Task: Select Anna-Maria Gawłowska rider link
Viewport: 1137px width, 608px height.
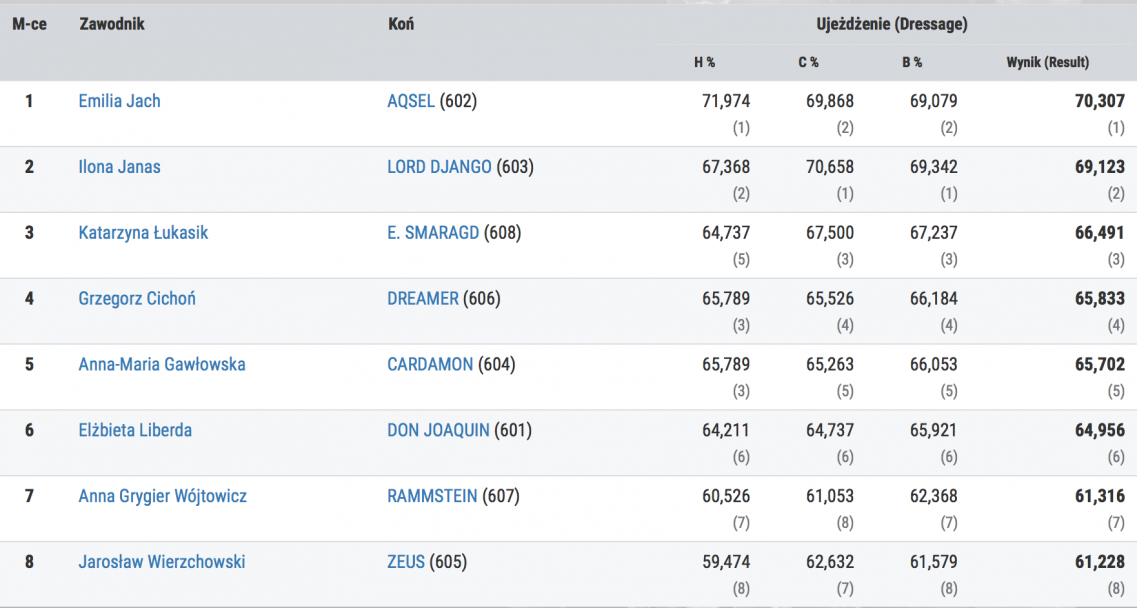Action: click(161, 364)
